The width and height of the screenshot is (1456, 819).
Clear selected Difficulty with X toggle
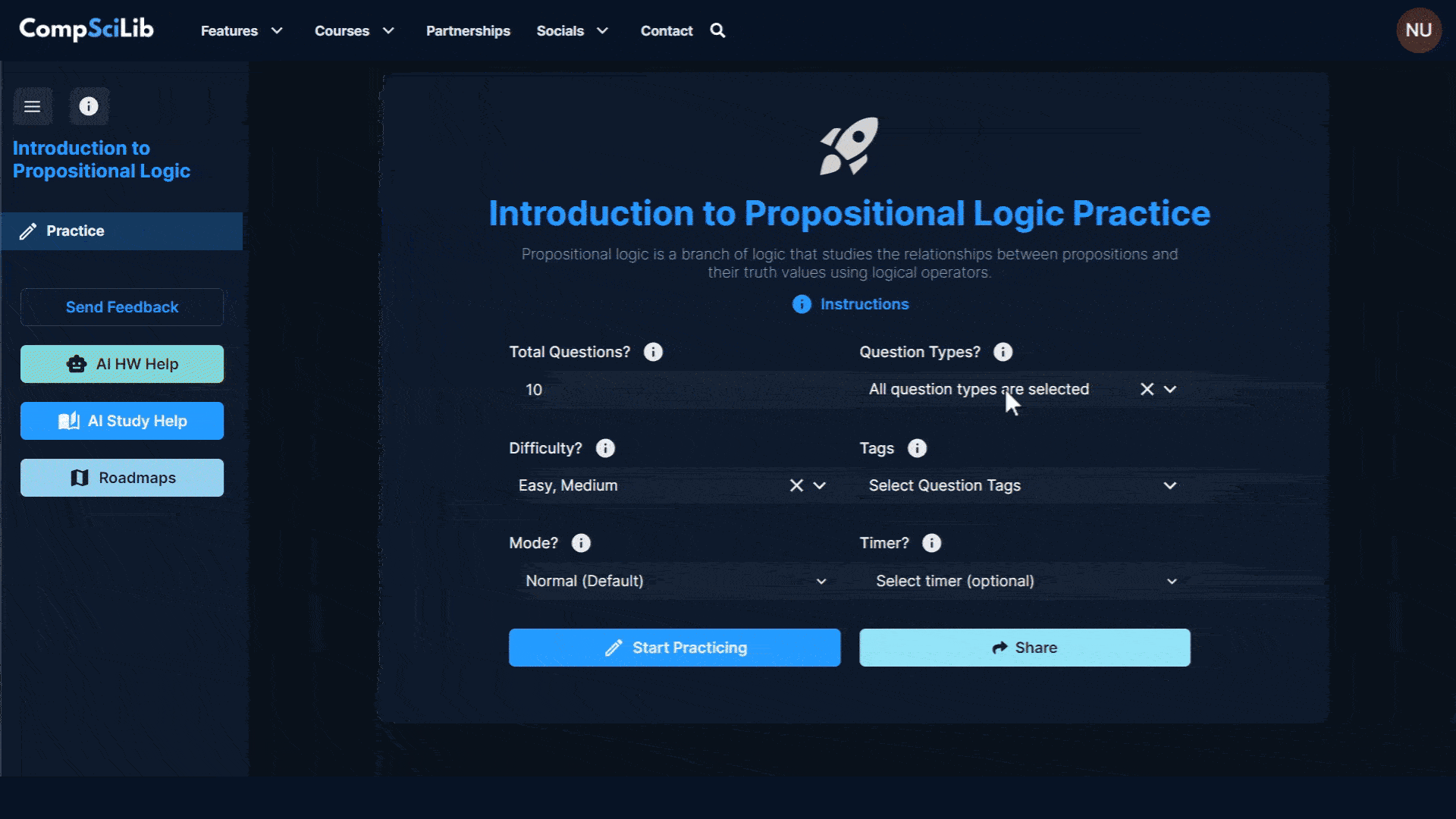click(x=796, y=485)
